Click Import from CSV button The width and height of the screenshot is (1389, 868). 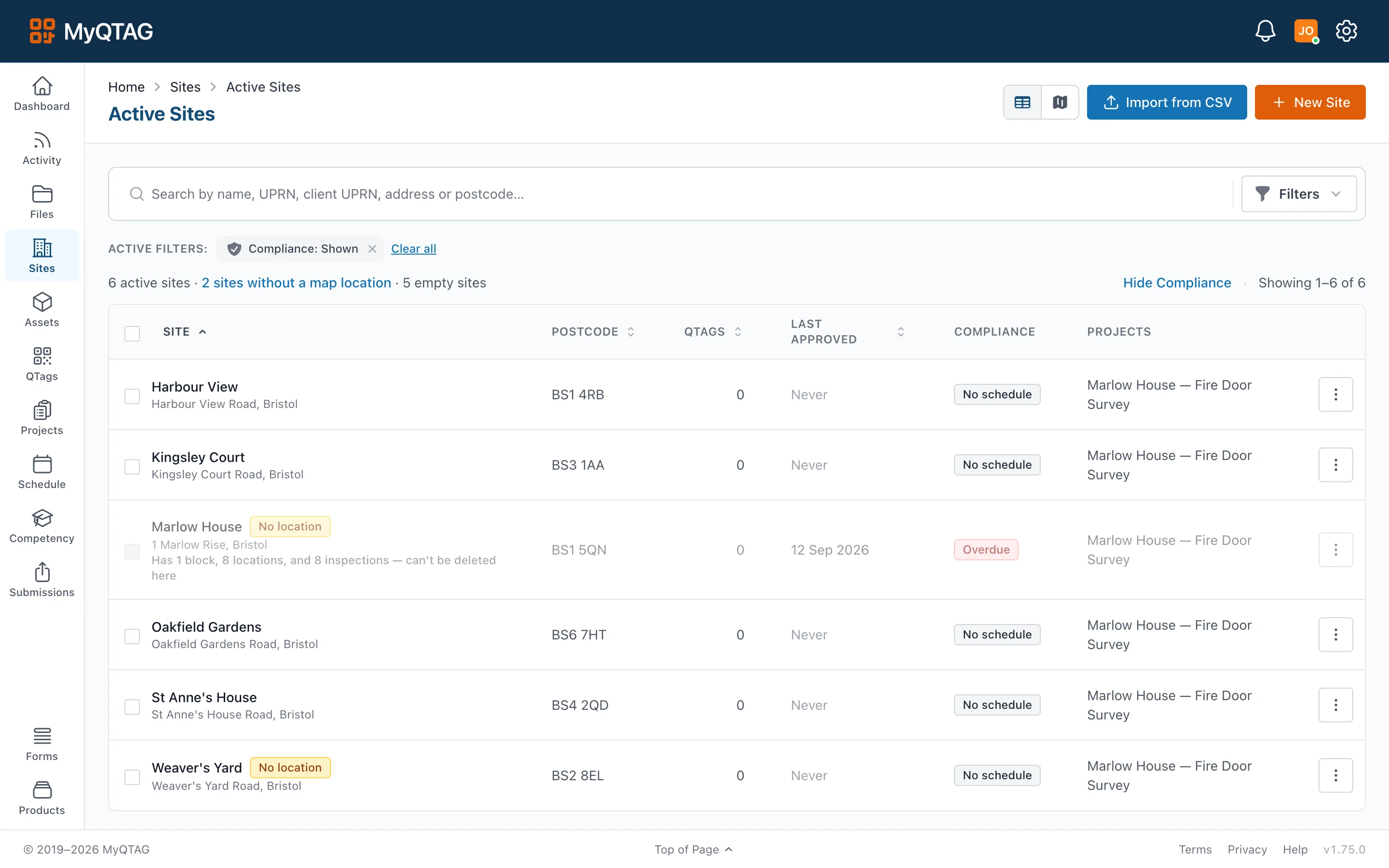pyautogui.click(x=1167, y=102)
